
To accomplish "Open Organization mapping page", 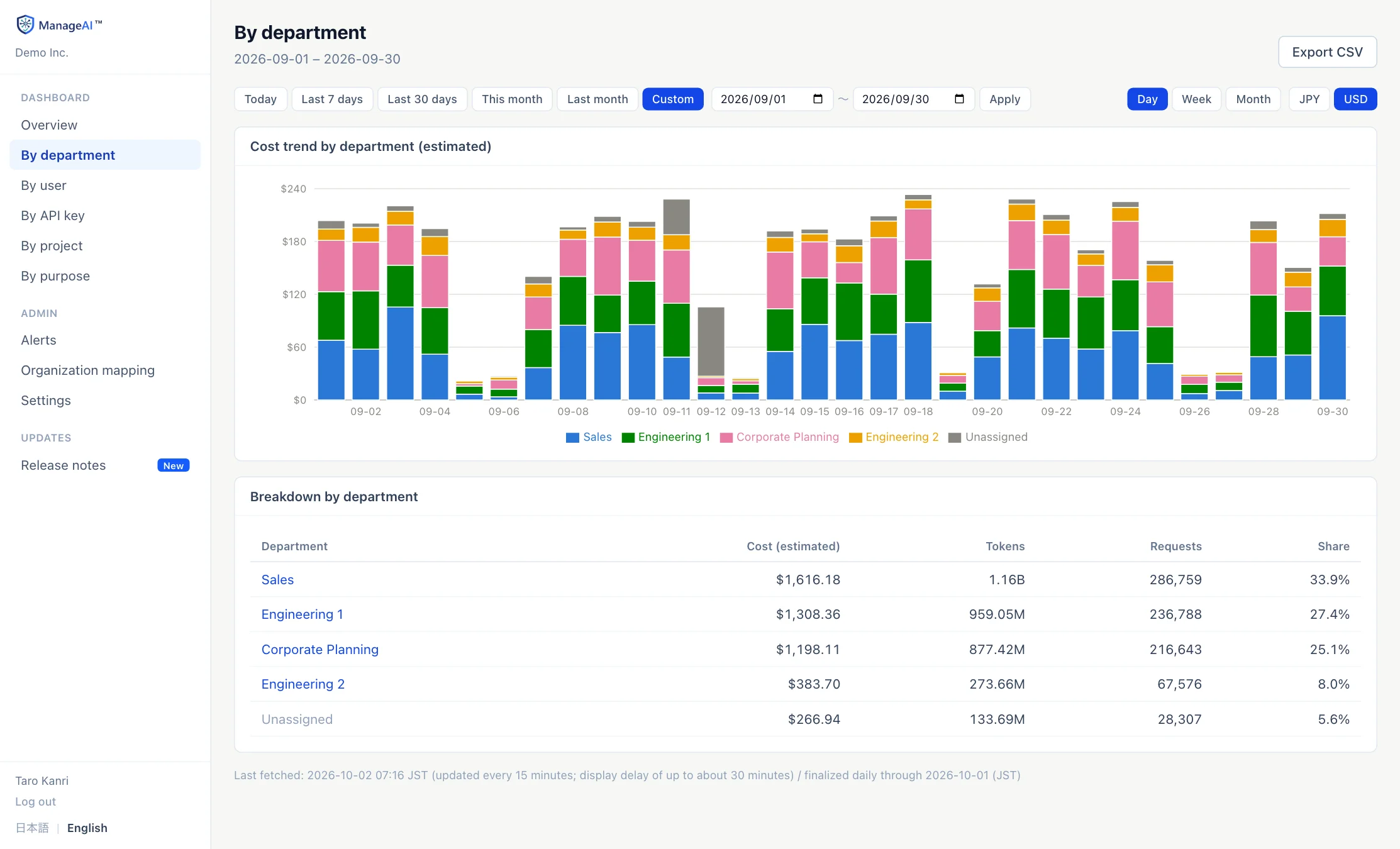I will [105, 370].
